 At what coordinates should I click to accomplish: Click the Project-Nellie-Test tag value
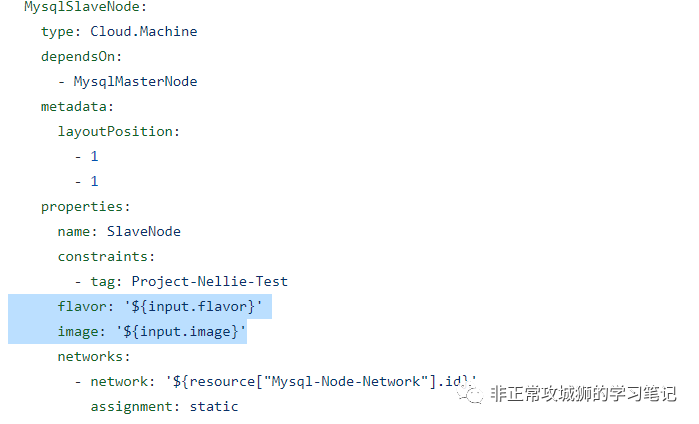210,281
